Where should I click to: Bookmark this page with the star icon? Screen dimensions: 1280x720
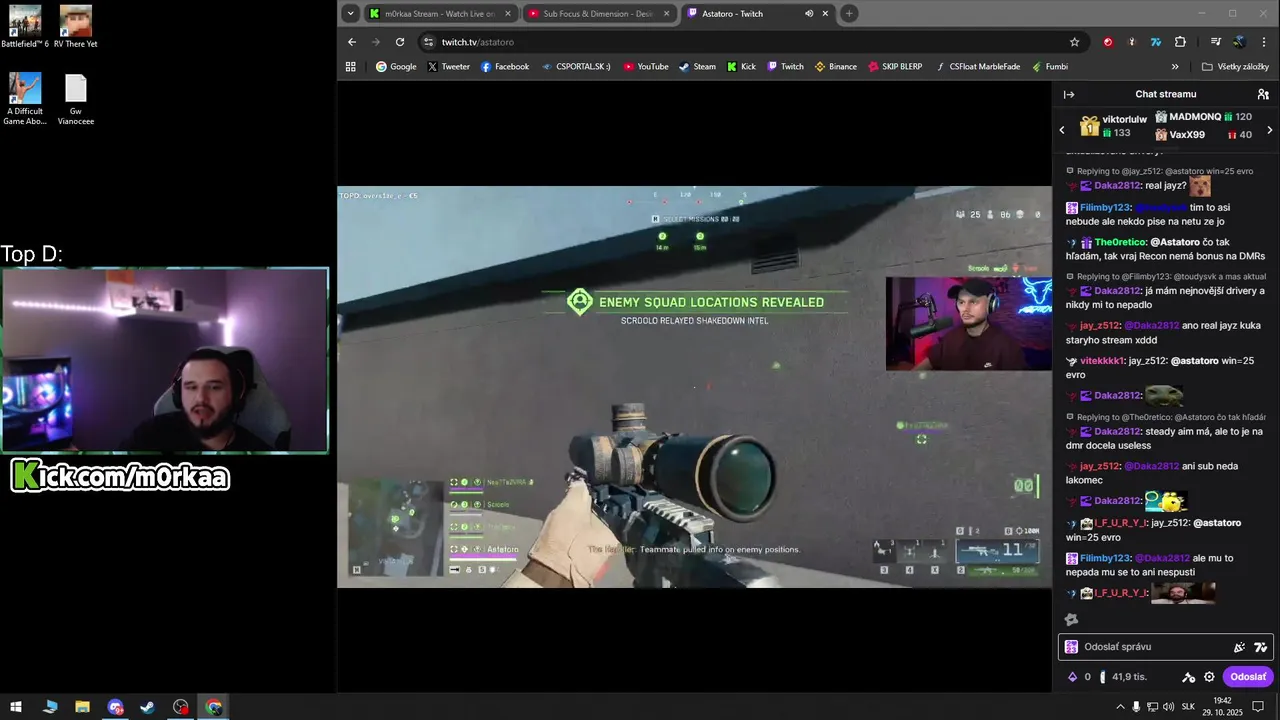1075,42
